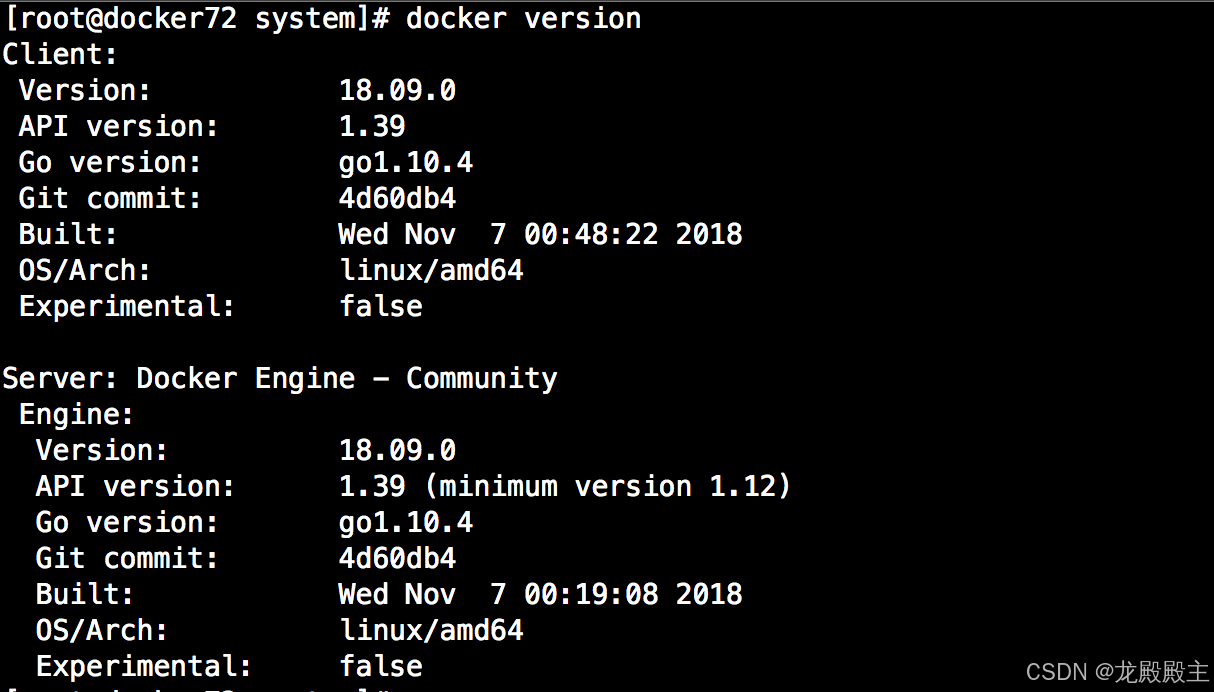The image size is (1214, 692).
Task: Click the Server build time 00:19:08
Action: (591, 594)
